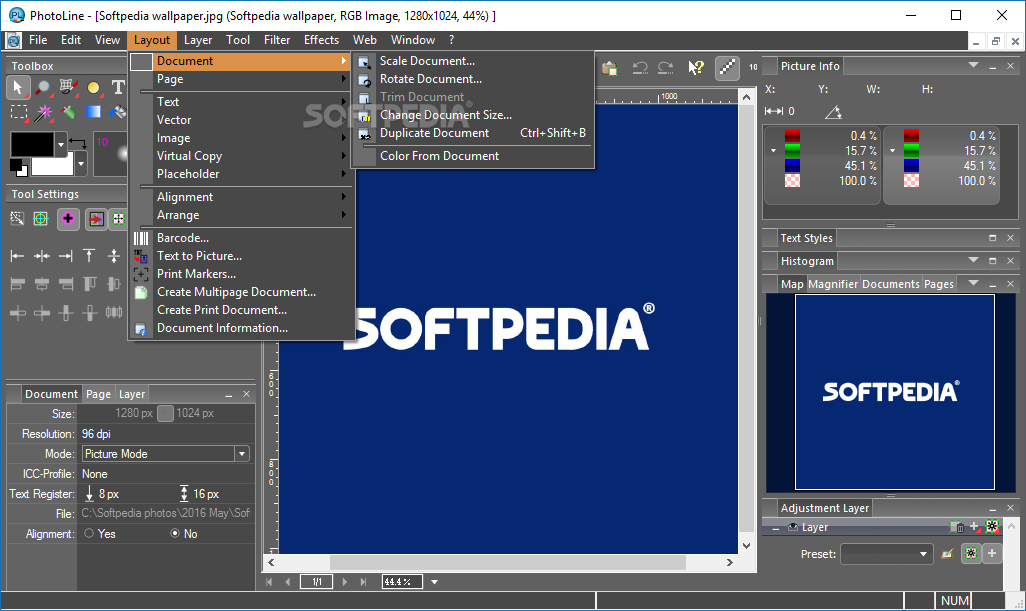Viewport: 1026px width, 611px height.
Task: Select the Text tool in Toolbox
Action: (118, 87)
